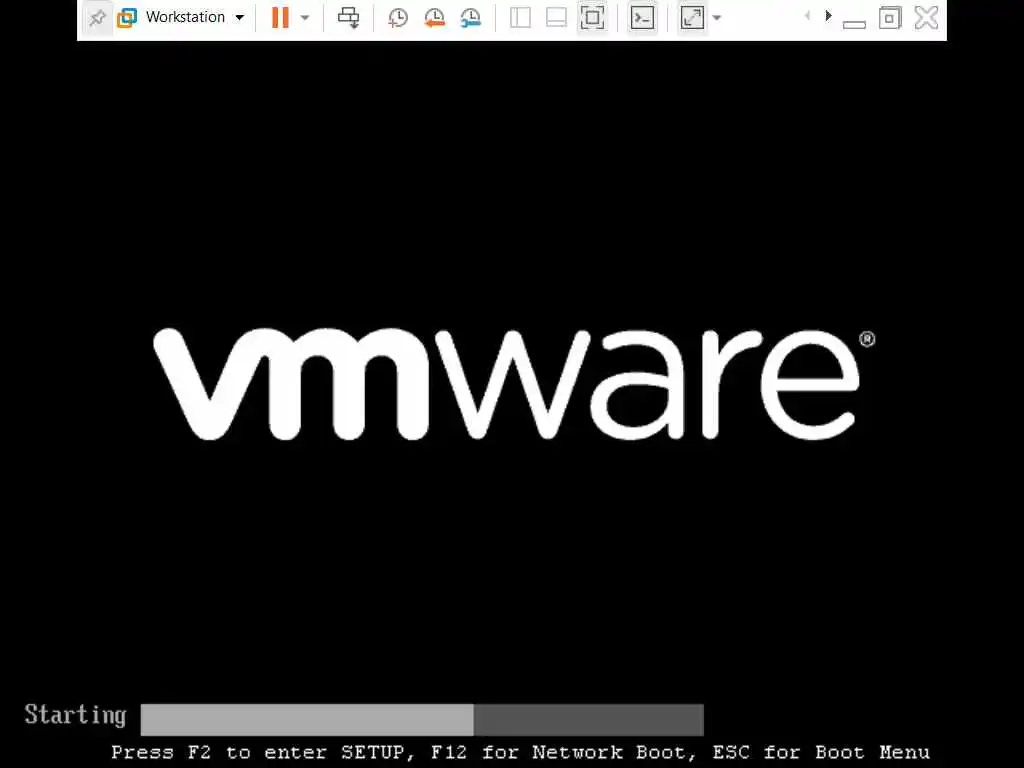Go to the next virtual machine arrow

point(828,16)
